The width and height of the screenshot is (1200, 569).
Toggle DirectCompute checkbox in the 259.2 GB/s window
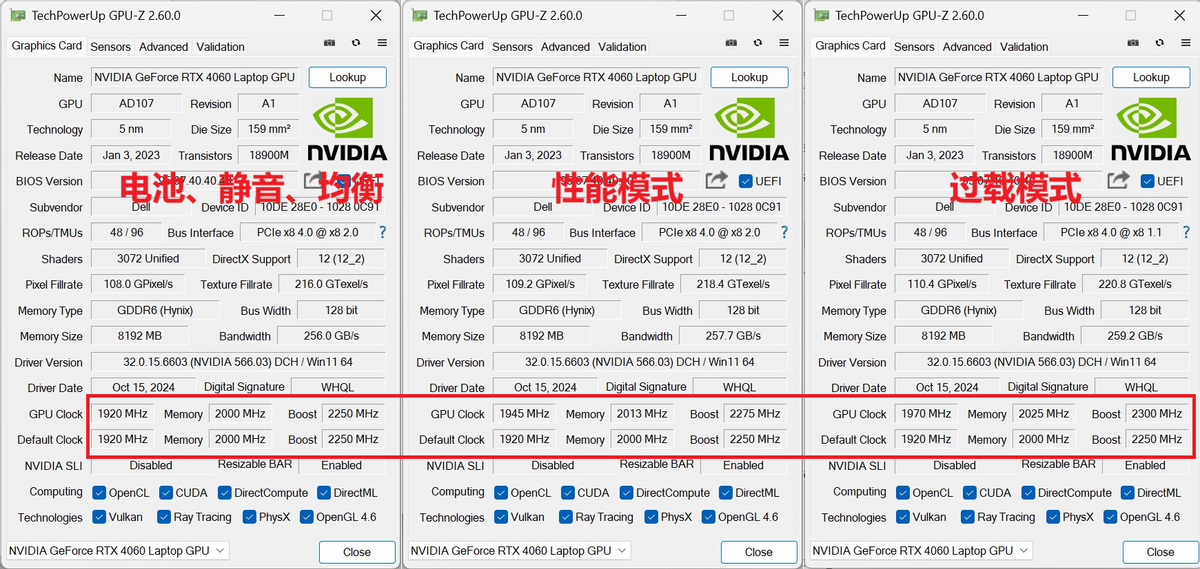coord(1027,492)
